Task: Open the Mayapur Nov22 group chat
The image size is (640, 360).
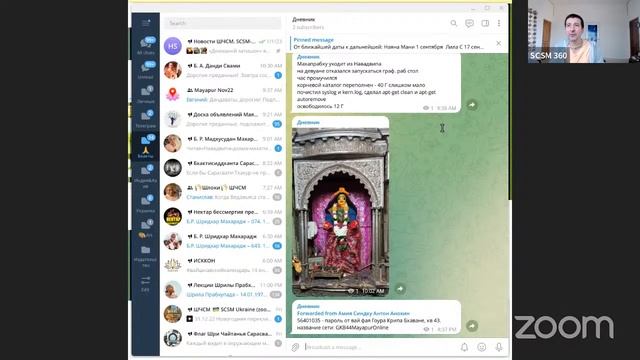Action: [222, 95]
